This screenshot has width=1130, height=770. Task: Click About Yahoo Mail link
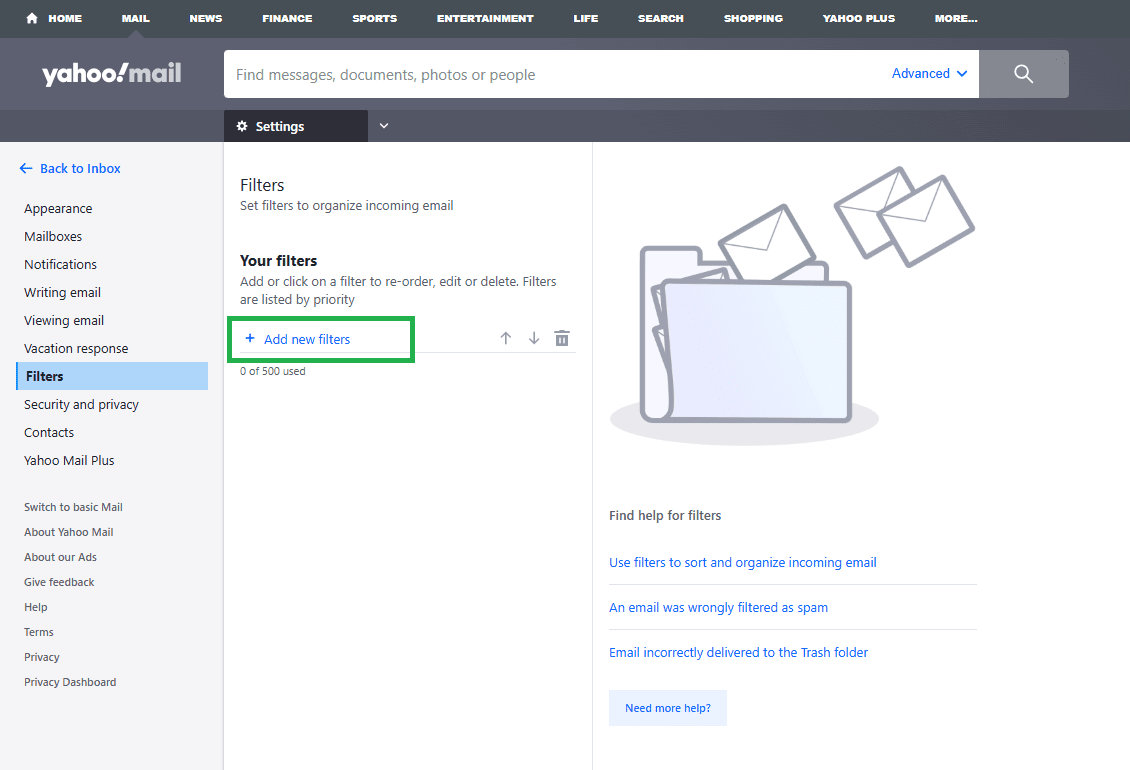pos(68,532)
